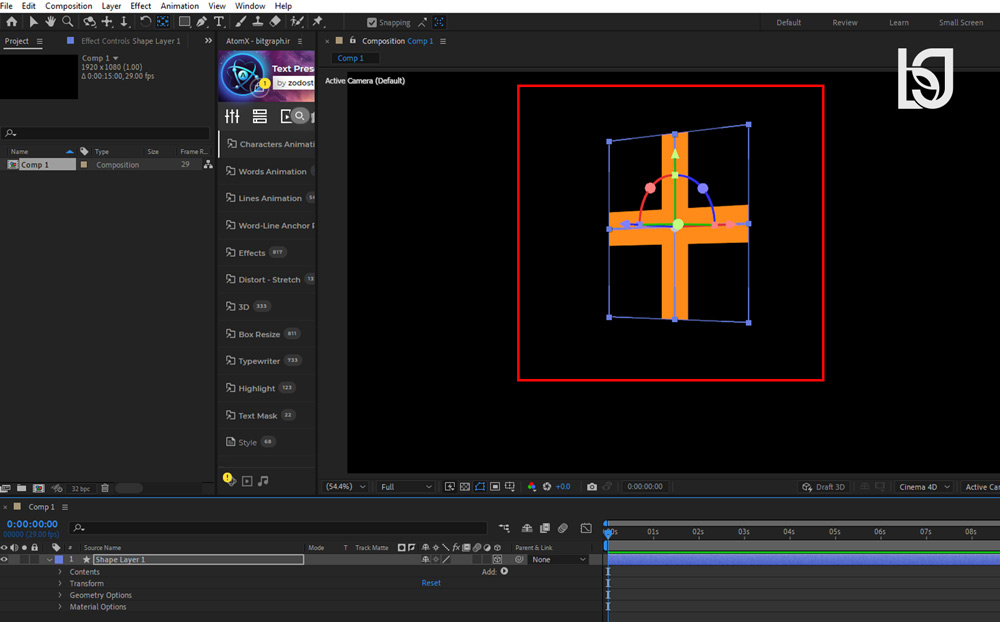1000x622 pixels.
Task: Switch to the Learn workspace
Action: pyautogui.click(x=899, y=22)
